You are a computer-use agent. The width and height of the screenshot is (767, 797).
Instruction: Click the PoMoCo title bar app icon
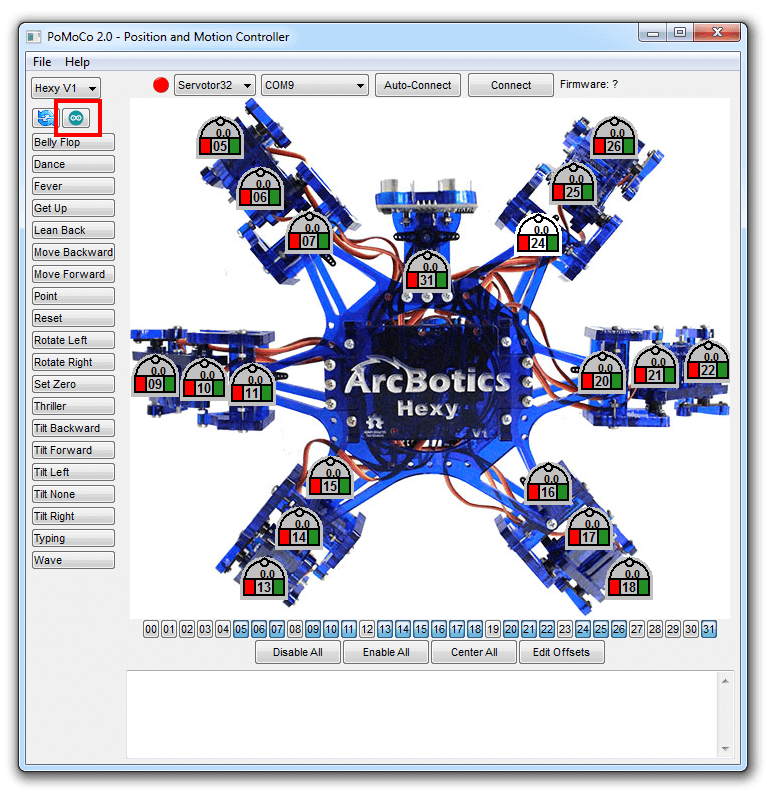pyautogui.click(x=34, y=37)
